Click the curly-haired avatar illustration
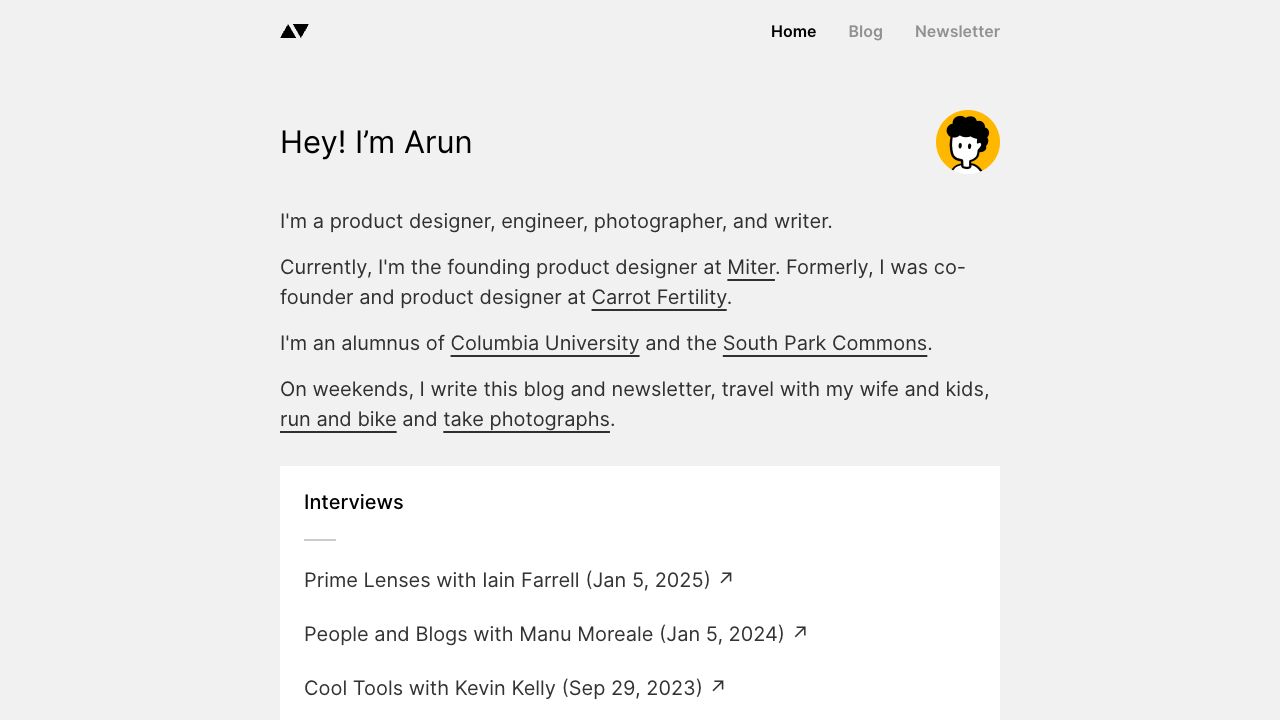This screenshot has height=720, width=1280. (967, 141)
